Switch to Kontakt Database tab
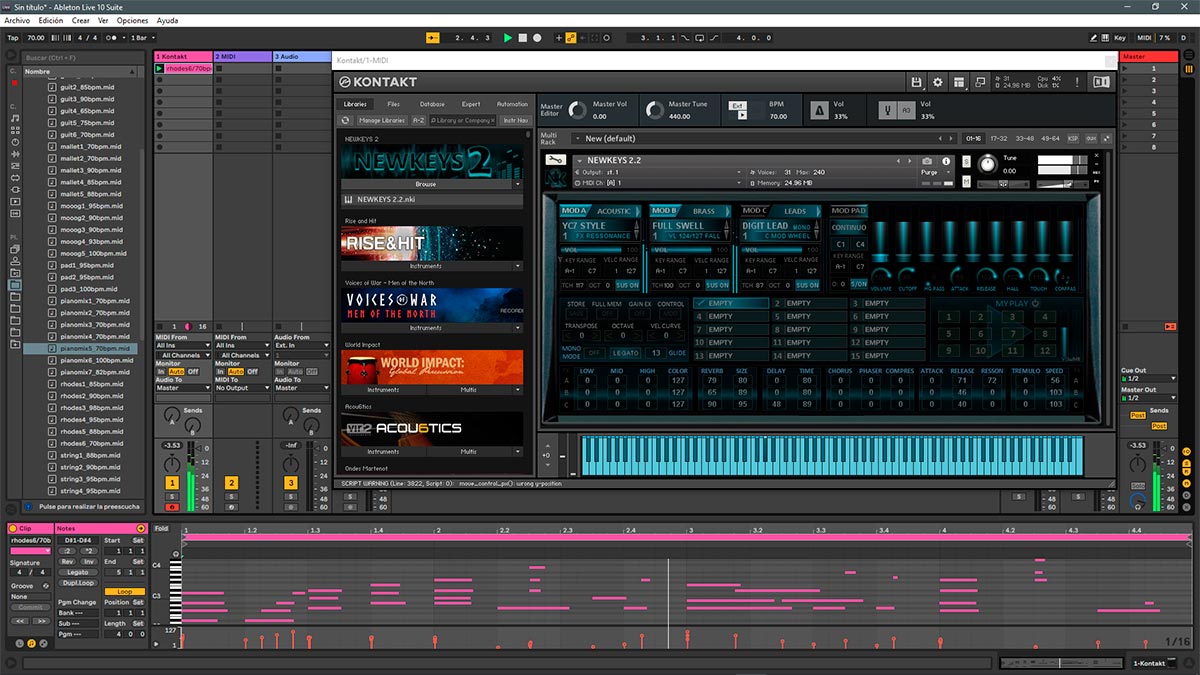 [x=432, y=104]
